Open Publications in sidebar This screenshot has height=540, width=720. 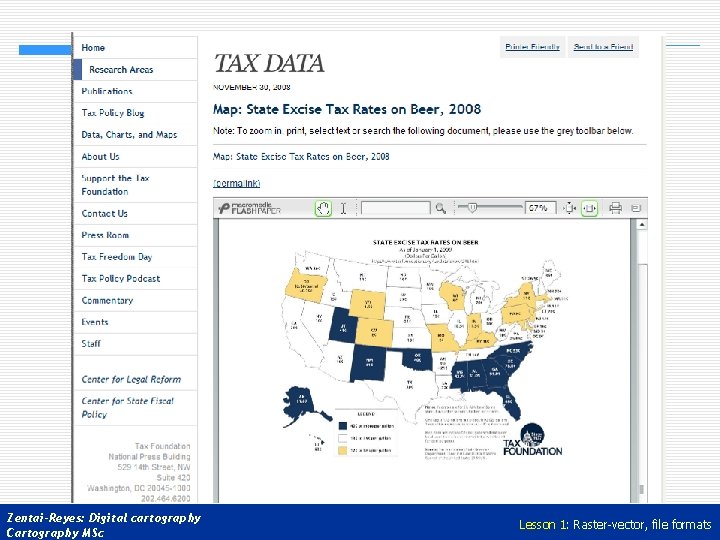107,91
